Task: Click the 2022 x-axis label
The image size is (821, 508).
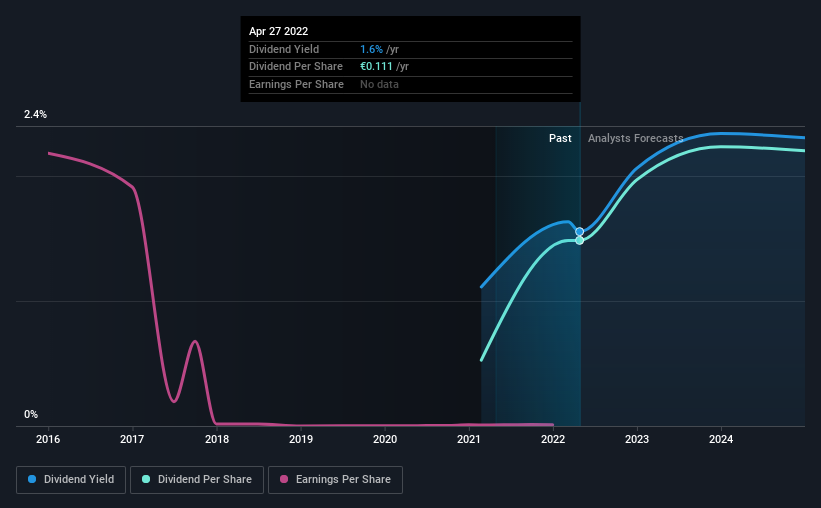Action: 553,439
